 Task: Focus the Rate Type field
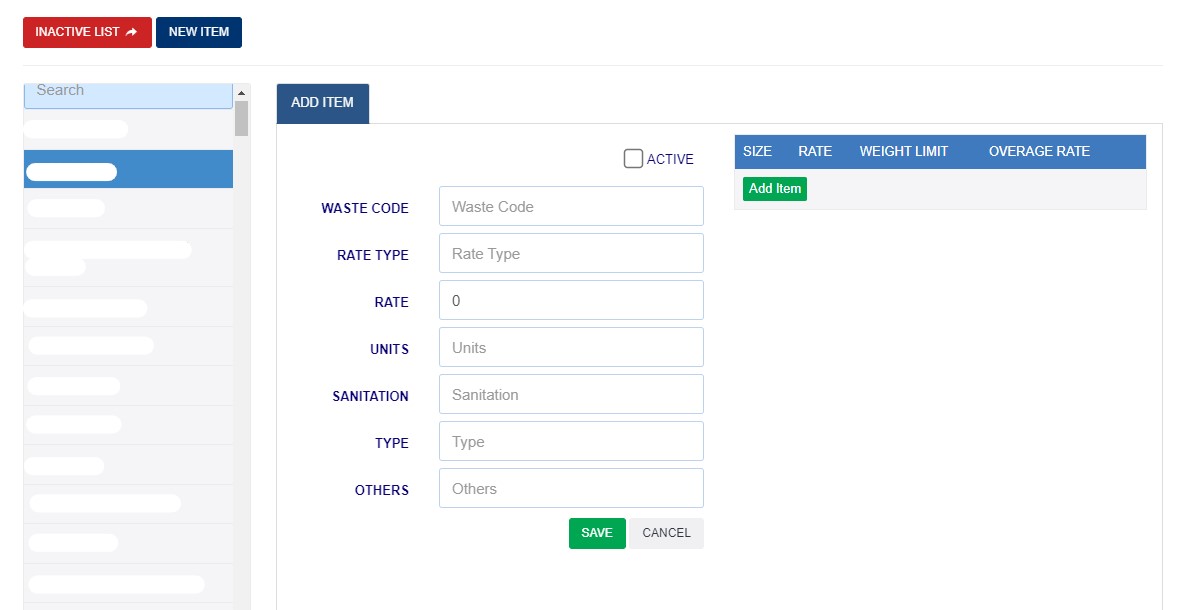point(571,254)
